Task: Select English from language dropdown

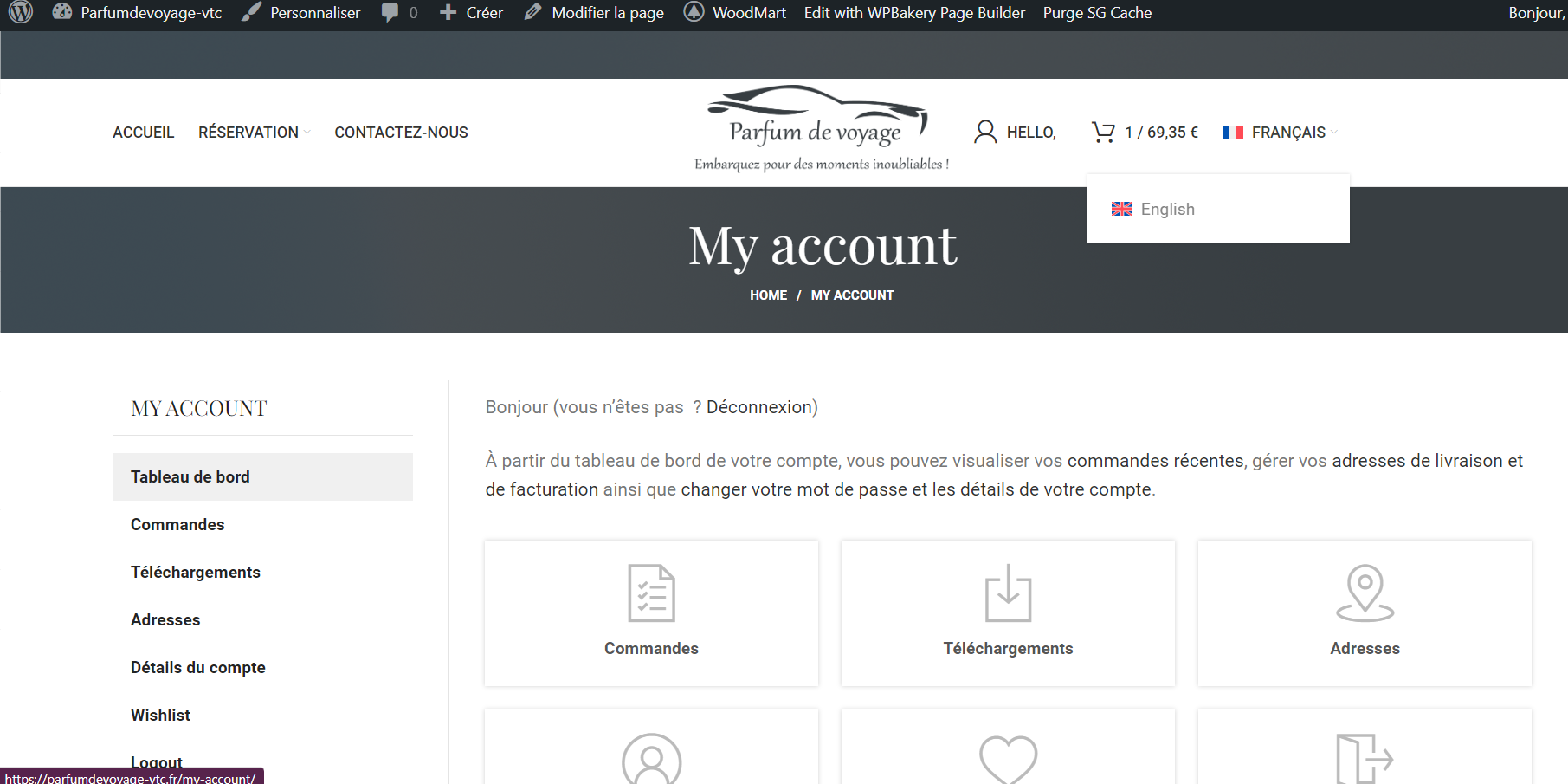Action: [1218, 209]
